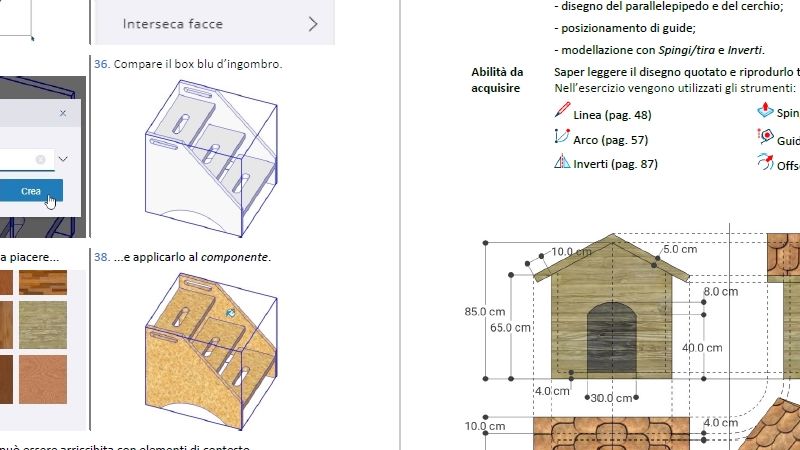Viewport: 800px width, 450px height.
Task: Click 'modellazione con Spingi/tira e Inverti' line
Action: 660,50
